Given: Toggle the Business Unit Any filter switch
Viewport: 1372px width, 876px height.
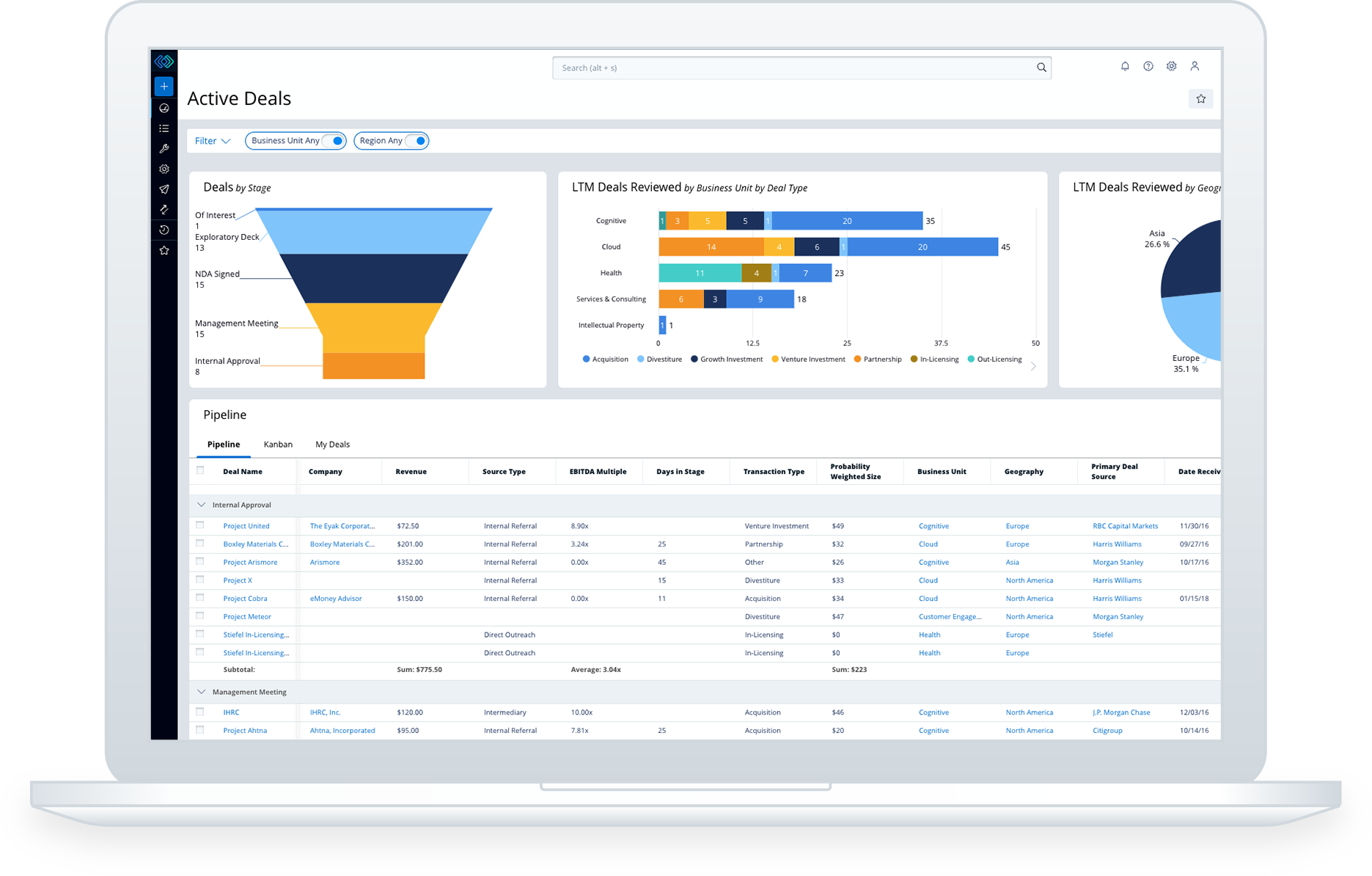Looking at the screenshot, I should coord(335,141).
